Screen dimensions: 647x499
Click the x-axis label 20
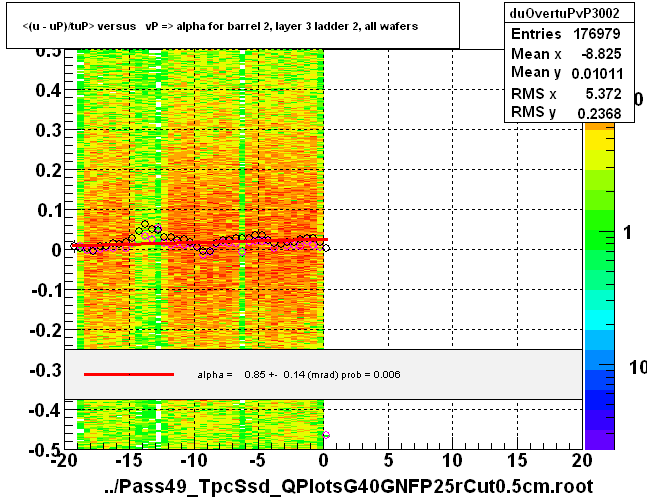click(x=582, y=460)
